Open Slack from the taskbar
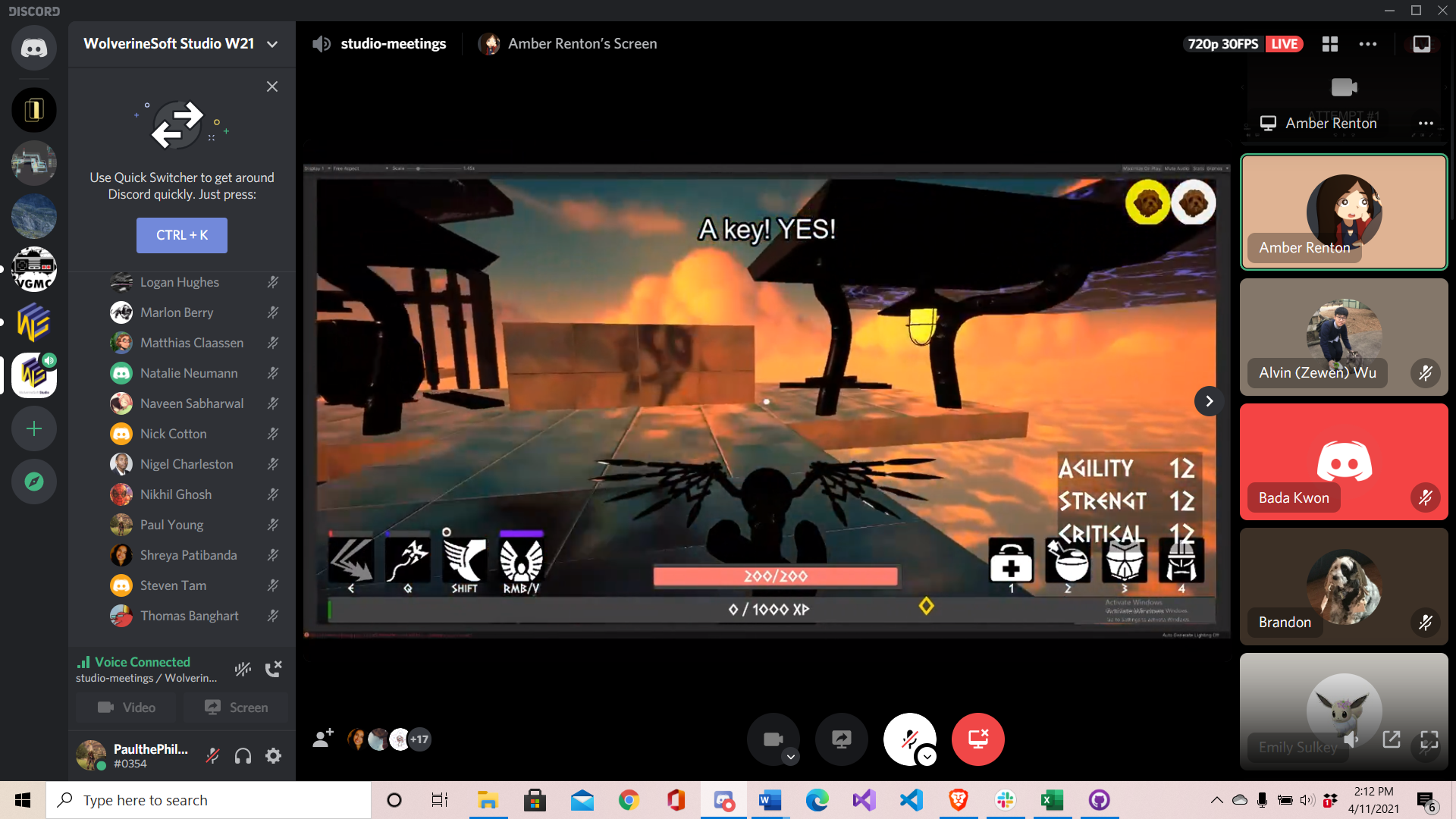 click(1006, 800)
